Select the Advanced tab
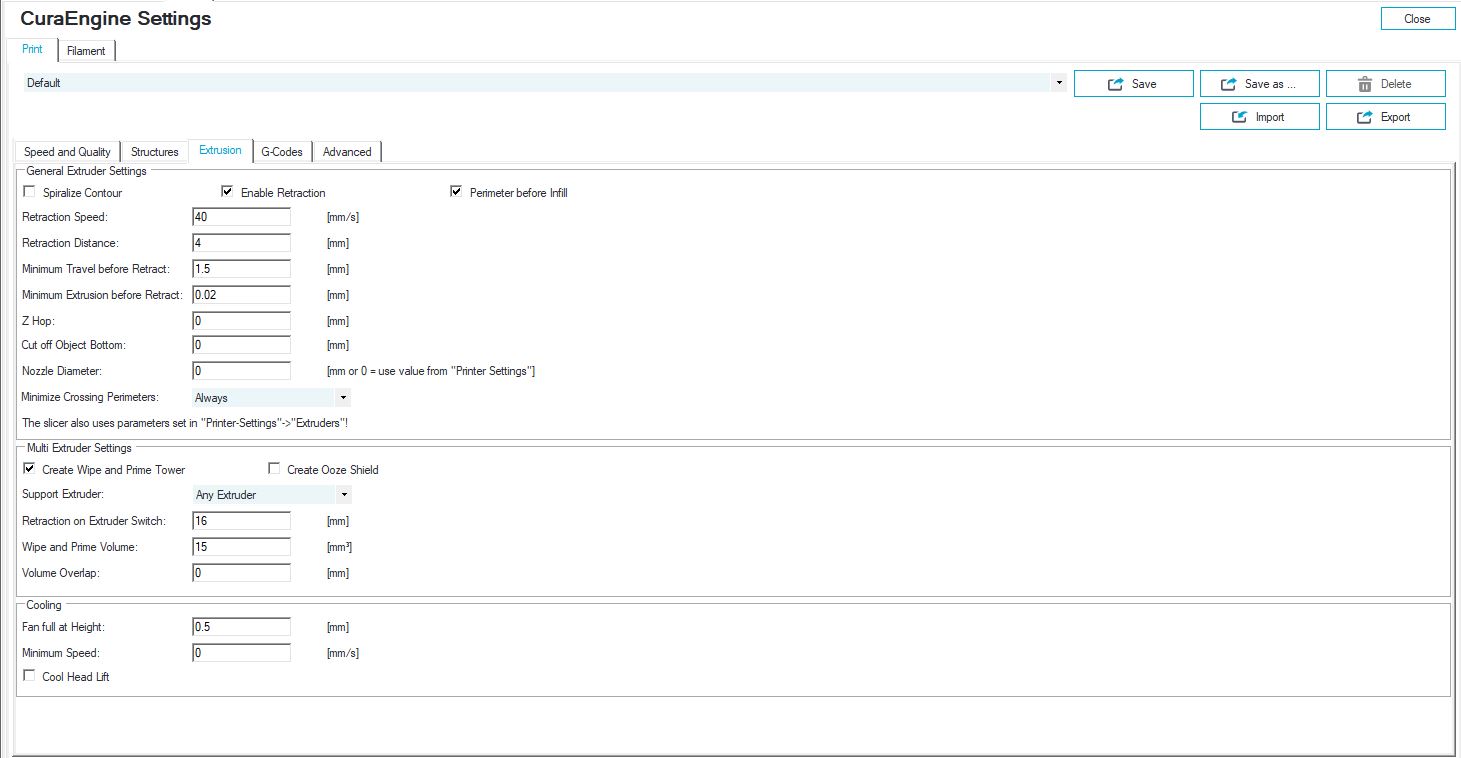 tap(347, 152)
